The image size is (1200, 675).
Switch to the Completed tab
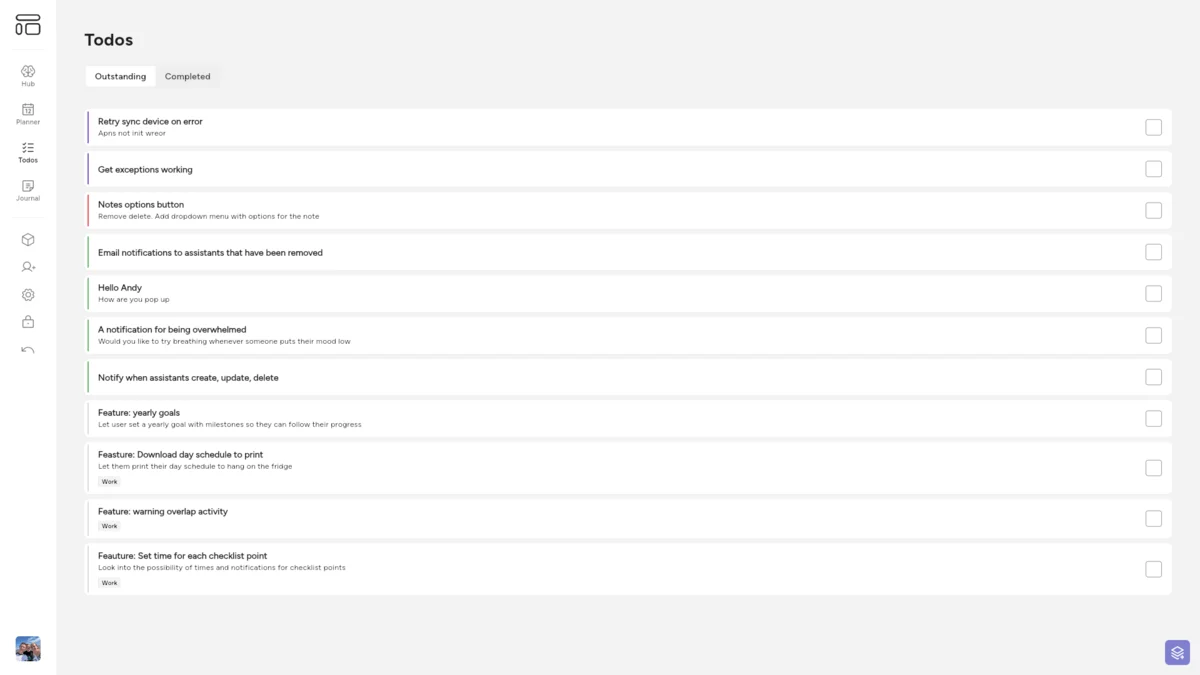[187, 76]
